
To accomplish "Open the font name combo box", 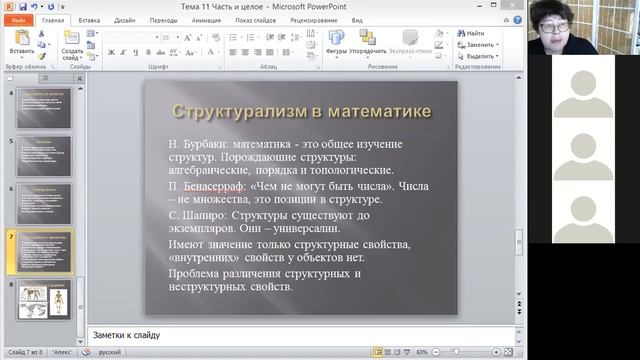I will [132, 38].
